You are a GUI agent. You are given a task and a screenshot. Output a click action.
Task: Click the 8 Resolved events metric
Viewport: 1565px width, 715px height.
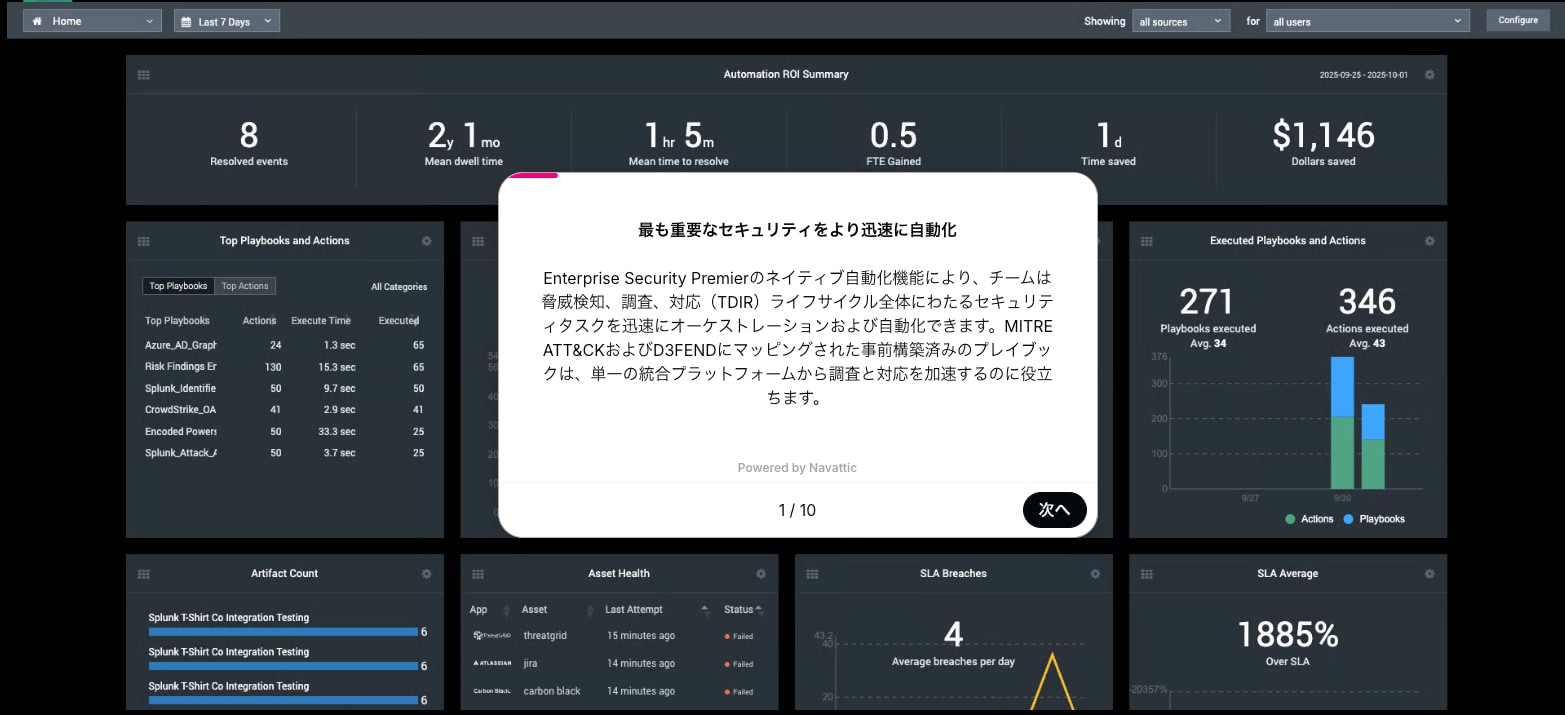click(x=249, y=144)
